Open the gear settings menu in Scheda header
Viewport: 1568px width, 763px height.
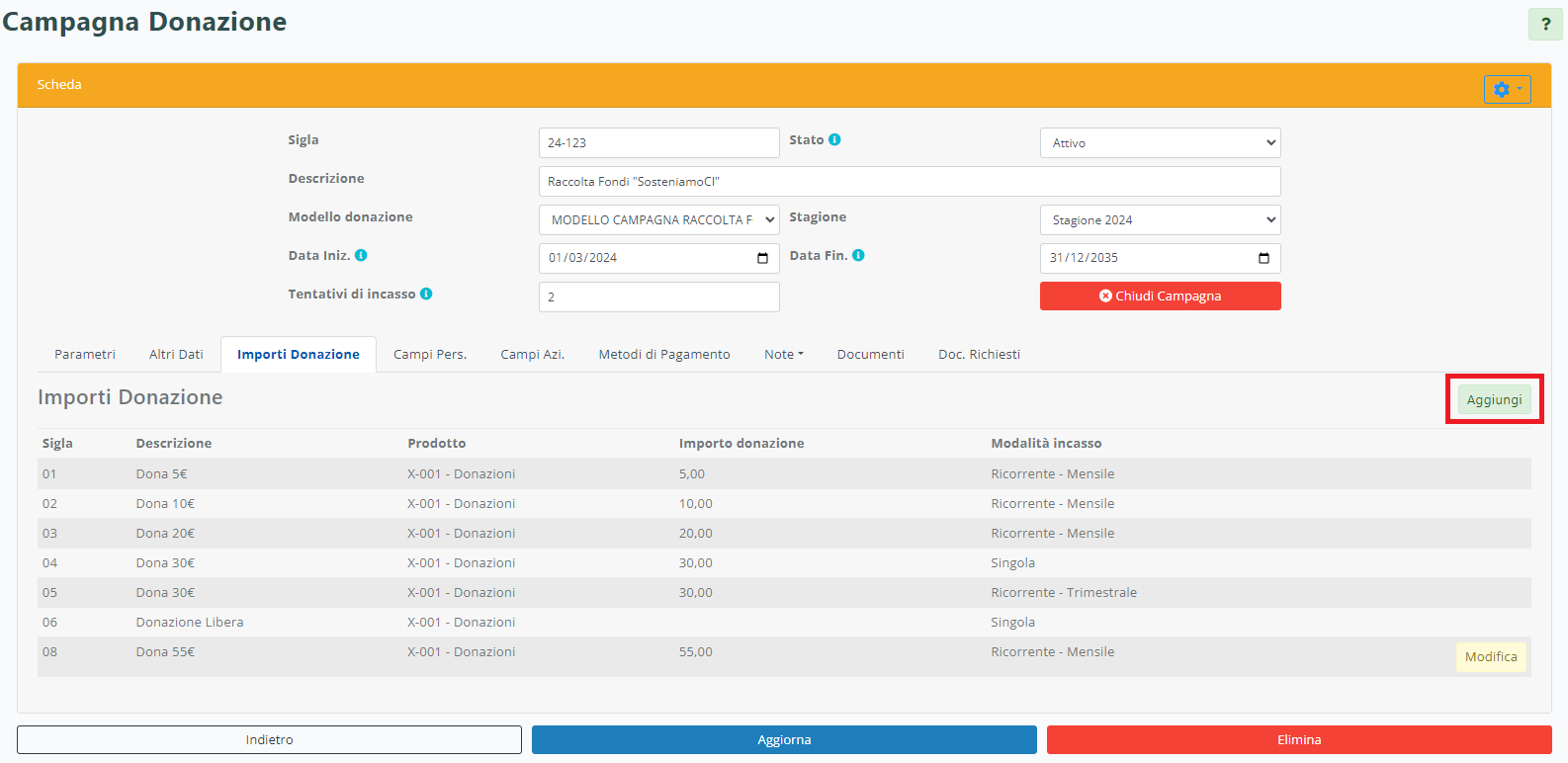1507,90
